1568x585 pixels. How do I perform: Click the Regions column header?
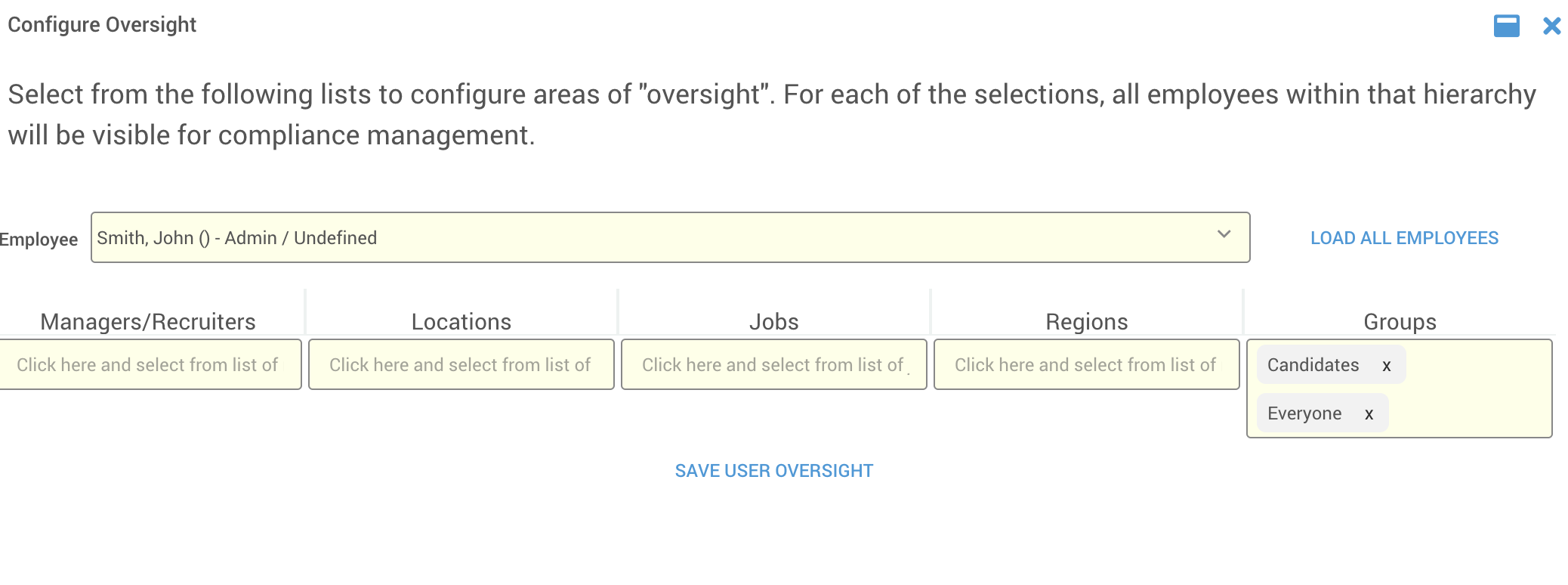pyautogui.click(x=1087, y=322)
